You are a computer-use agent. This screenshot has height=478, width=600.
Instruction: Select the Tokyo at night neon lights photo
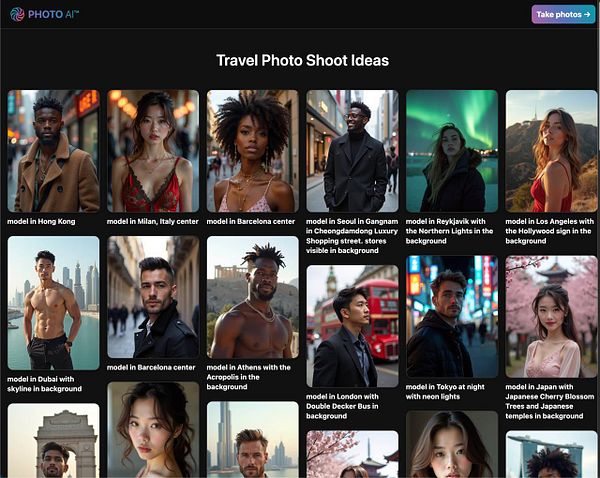452,316
